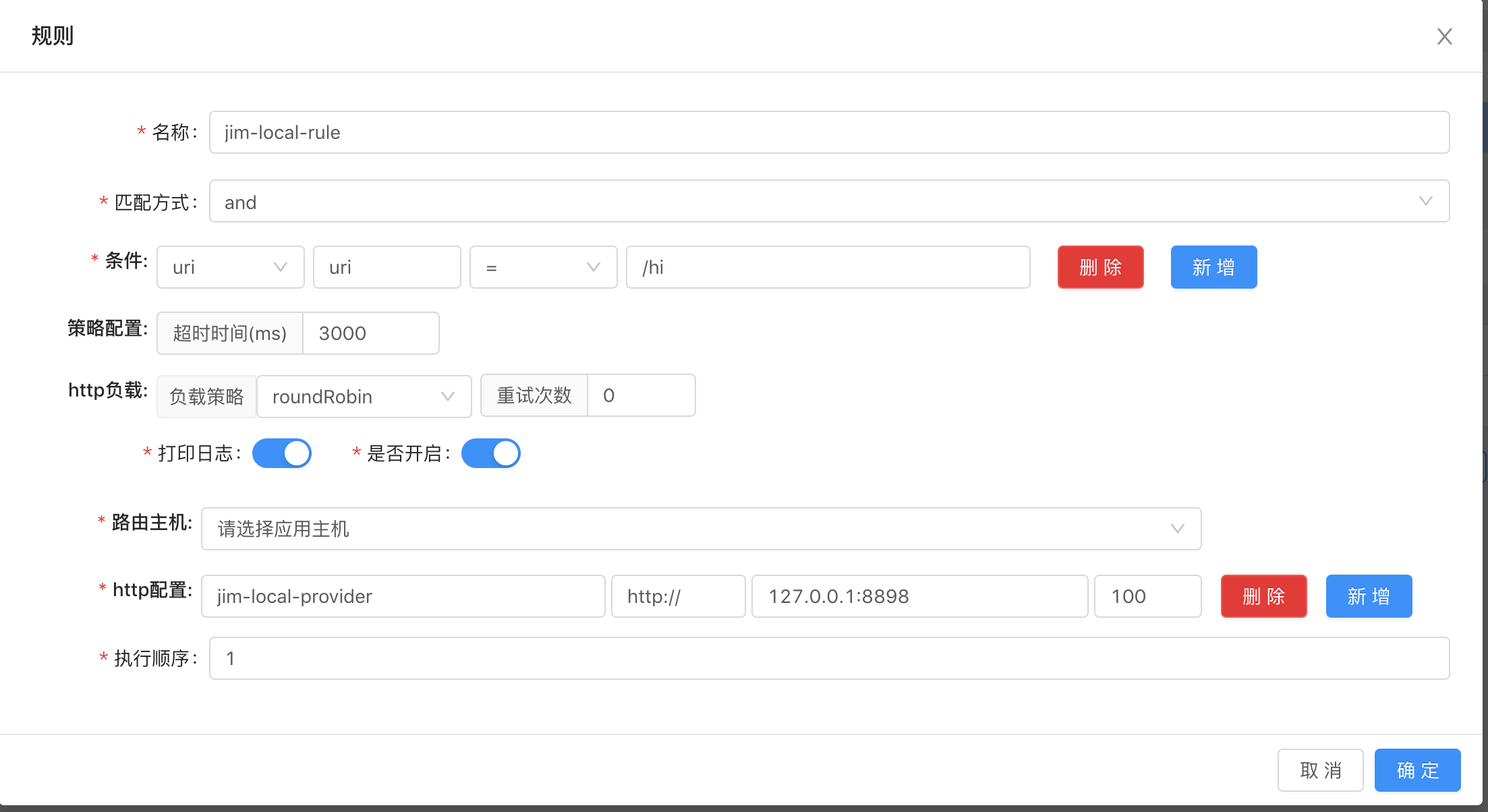The width and height of the screenshot is (1488, 812).
Task: Click 新增 button in the 条件 row
Action: tap(1213, 267)
